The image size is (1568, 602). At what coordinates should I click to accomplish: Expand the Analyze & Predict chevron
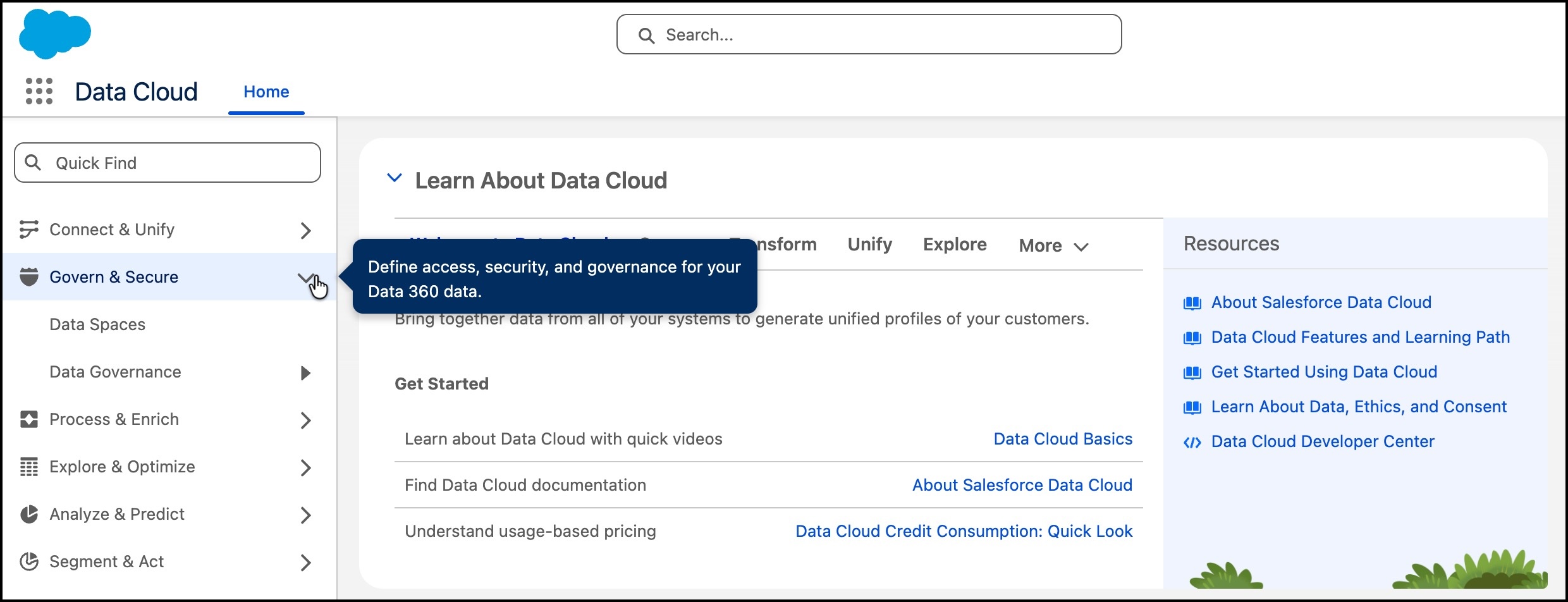pos(306,515)
